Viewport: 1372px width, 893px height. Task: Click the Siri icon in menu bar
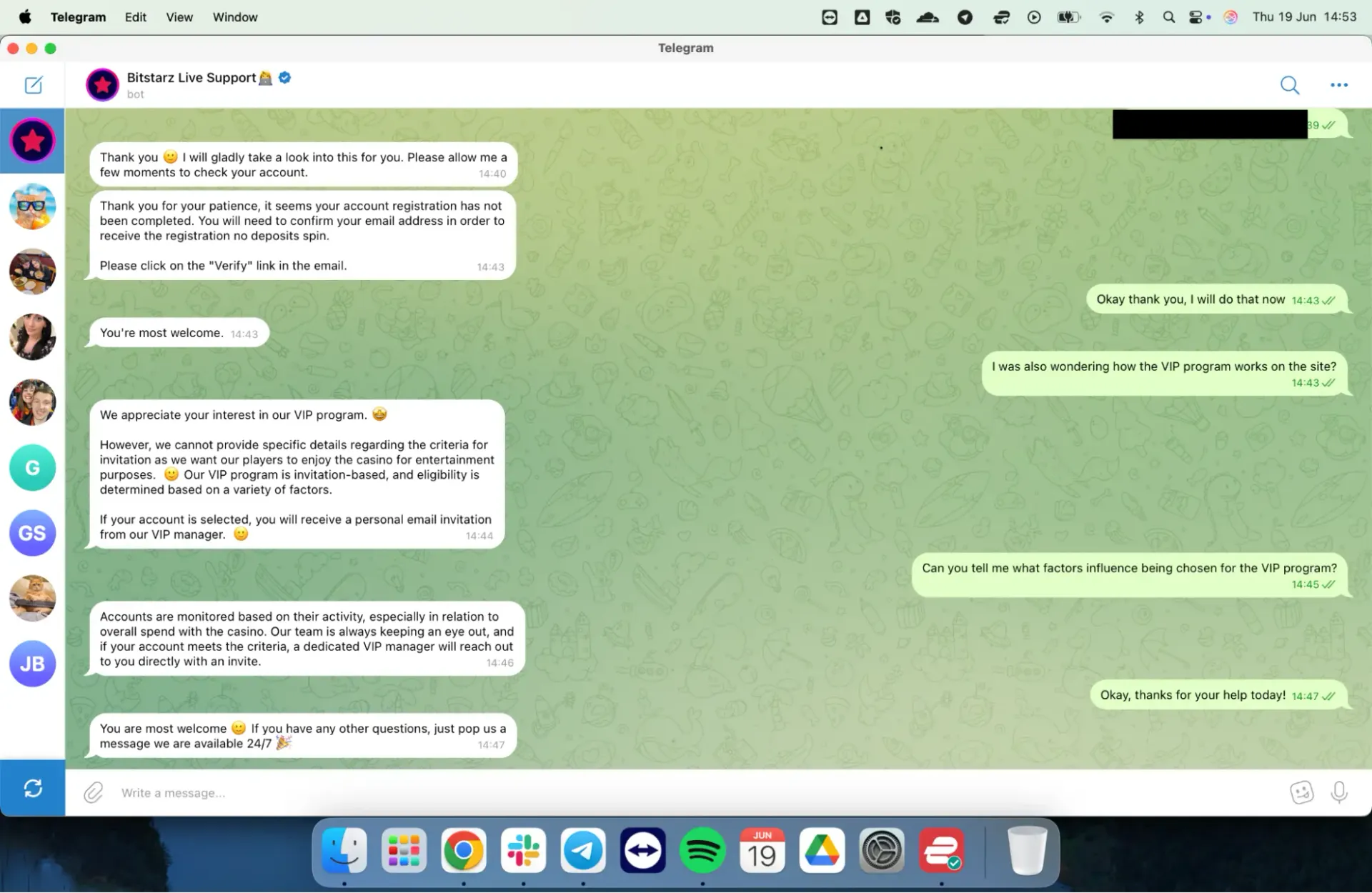coord(1231,17)
